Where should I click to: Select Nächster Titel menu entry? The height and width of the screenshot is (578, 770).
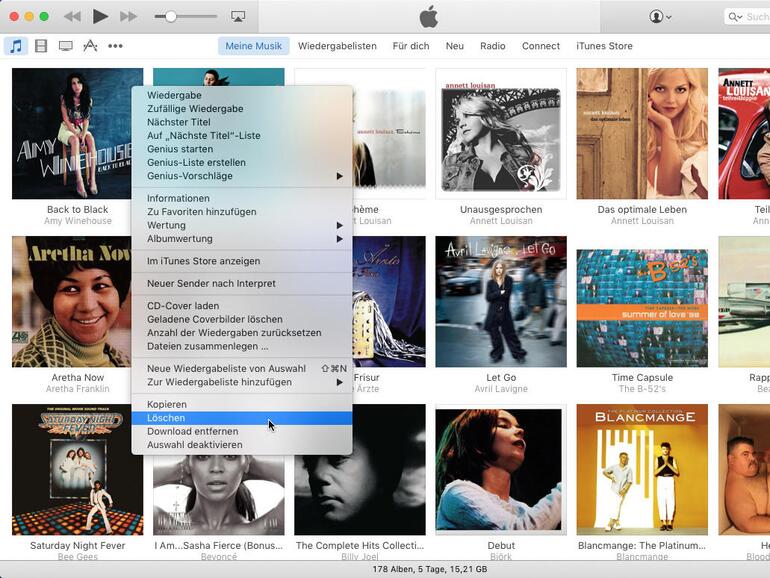[x=242, y=122]
